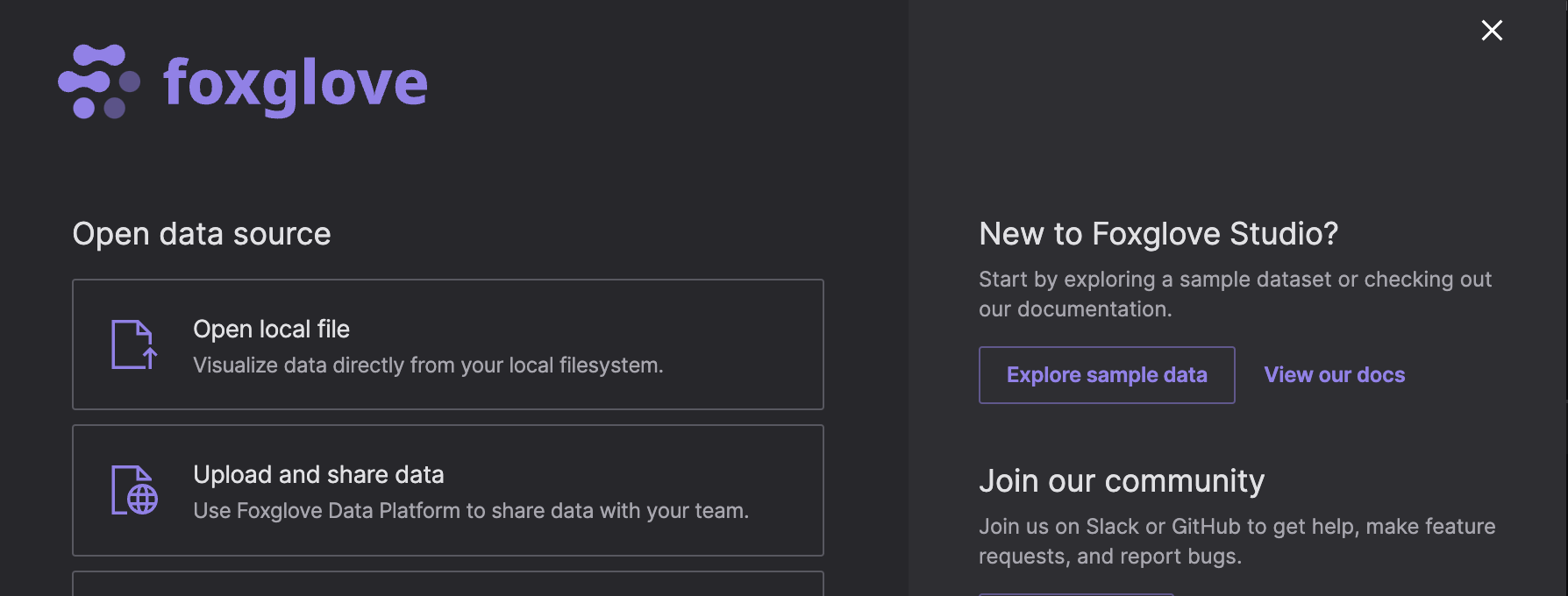Click 'Visualize data directly from your local filesystem' text
This screenshot has height=596, width=1568.
(x=428, y=365)
